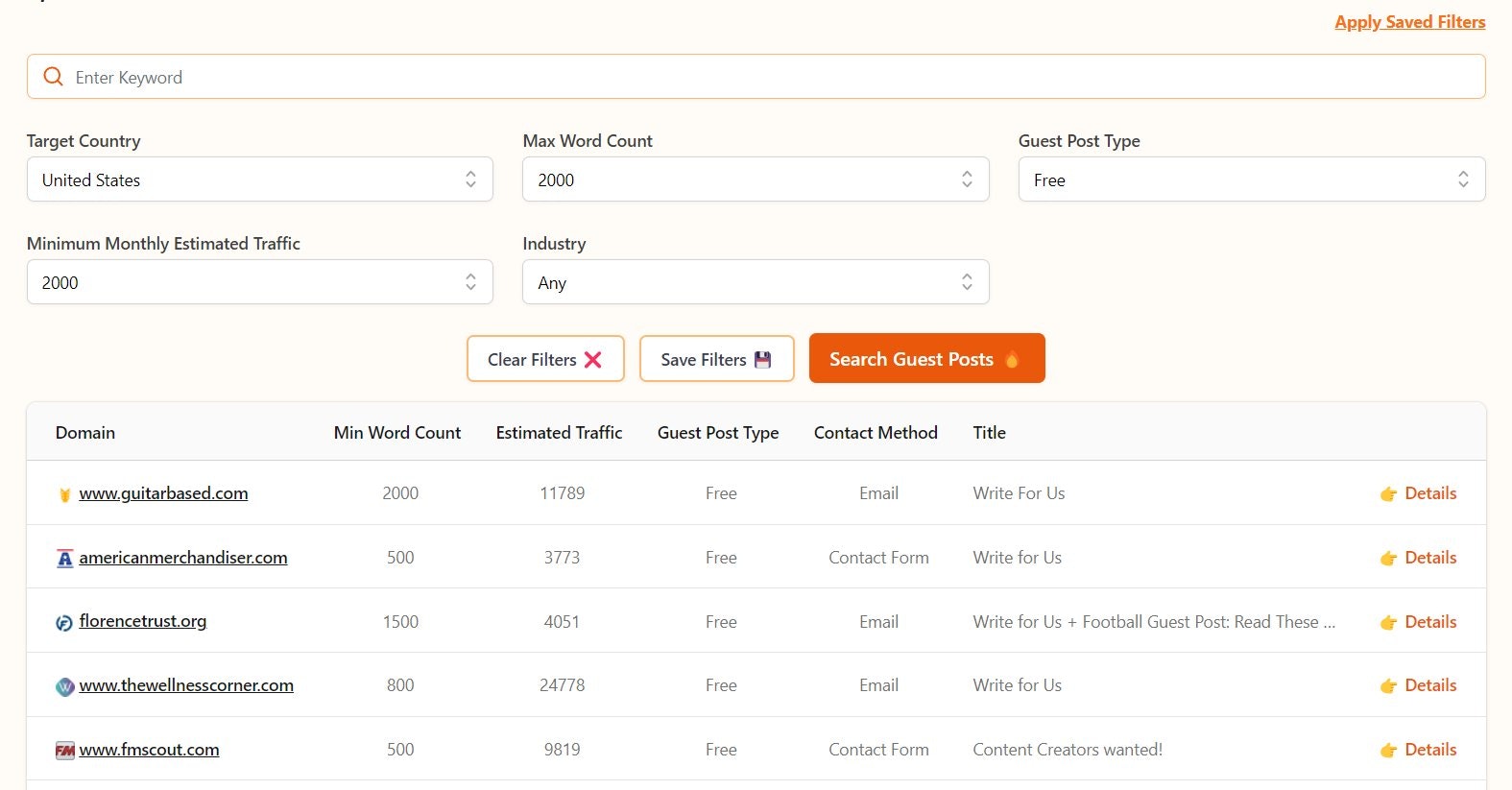This screenshot has height=790, width=1512.
Task: Click the Estimated Traffic column header
Action: (x=559, y=433)
